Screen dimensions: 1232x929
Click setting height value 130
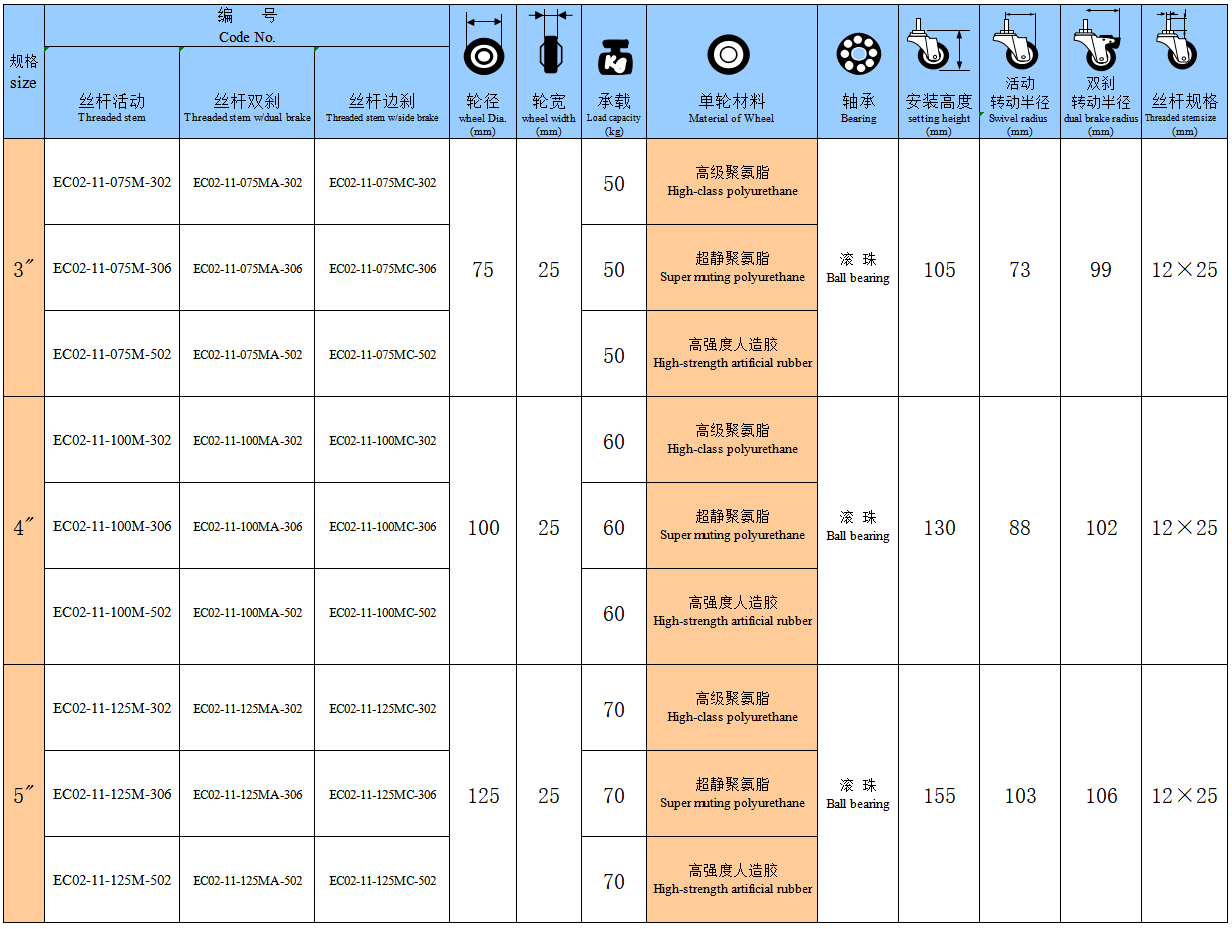point(939,528)
